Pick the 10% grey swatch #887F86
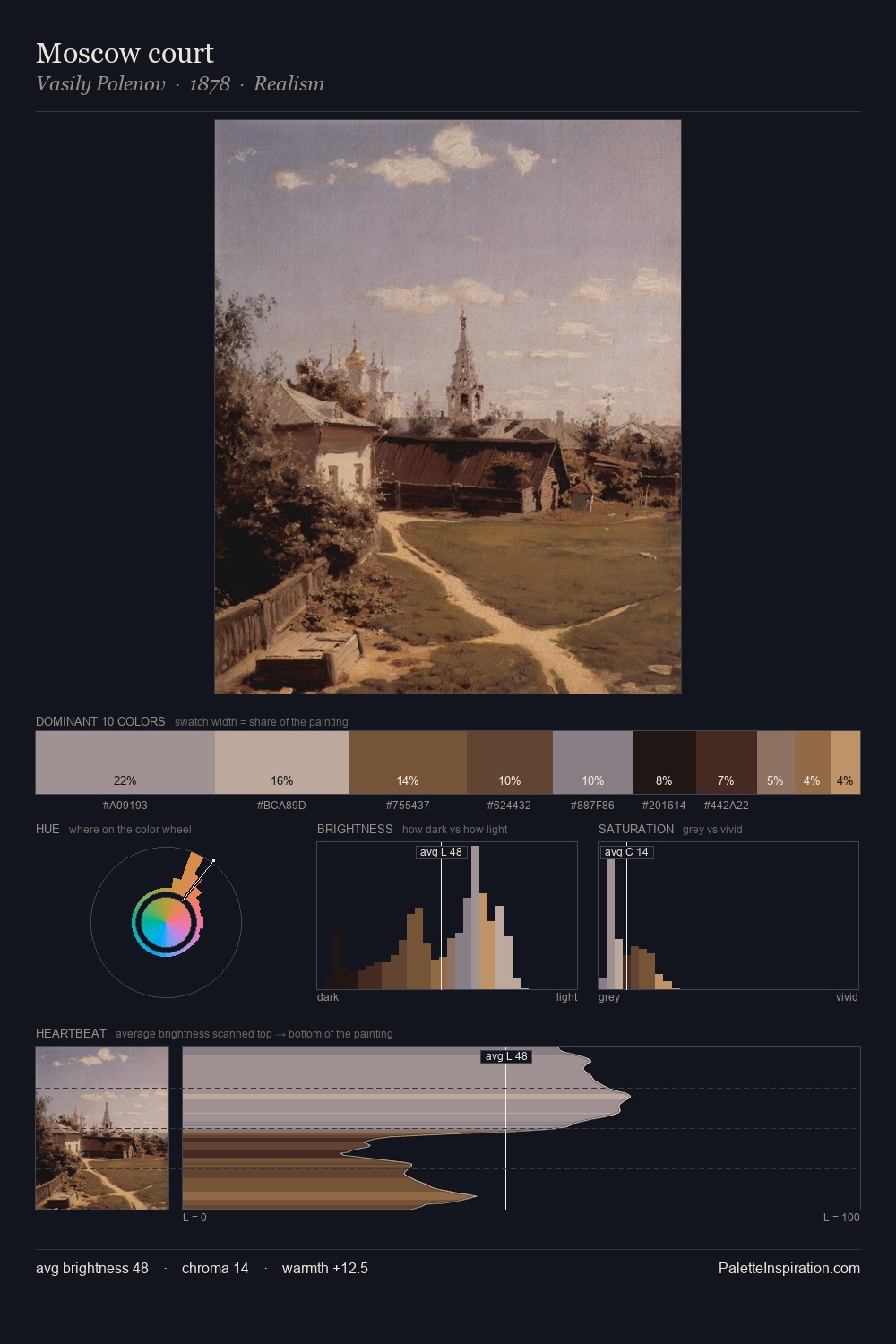 593,762
